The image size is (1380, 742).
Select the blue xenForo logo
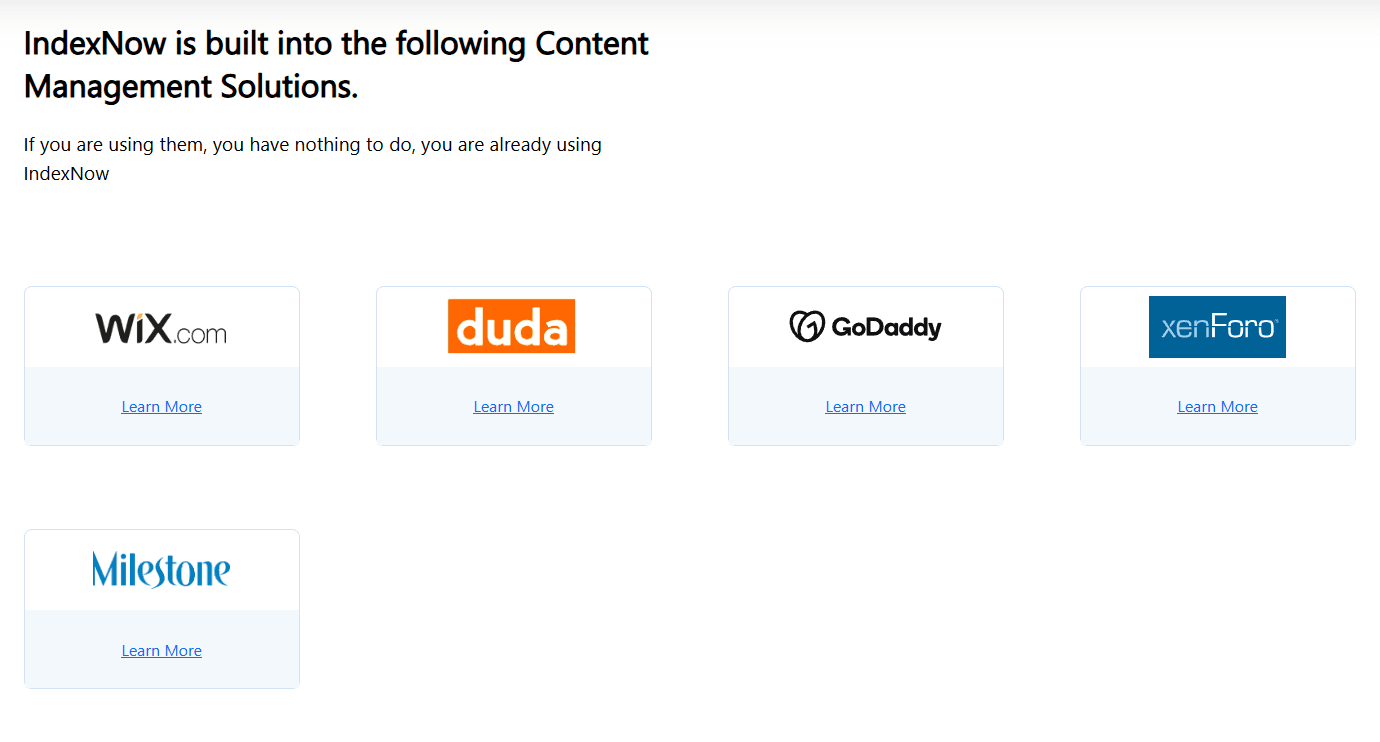pos(1217,327)
